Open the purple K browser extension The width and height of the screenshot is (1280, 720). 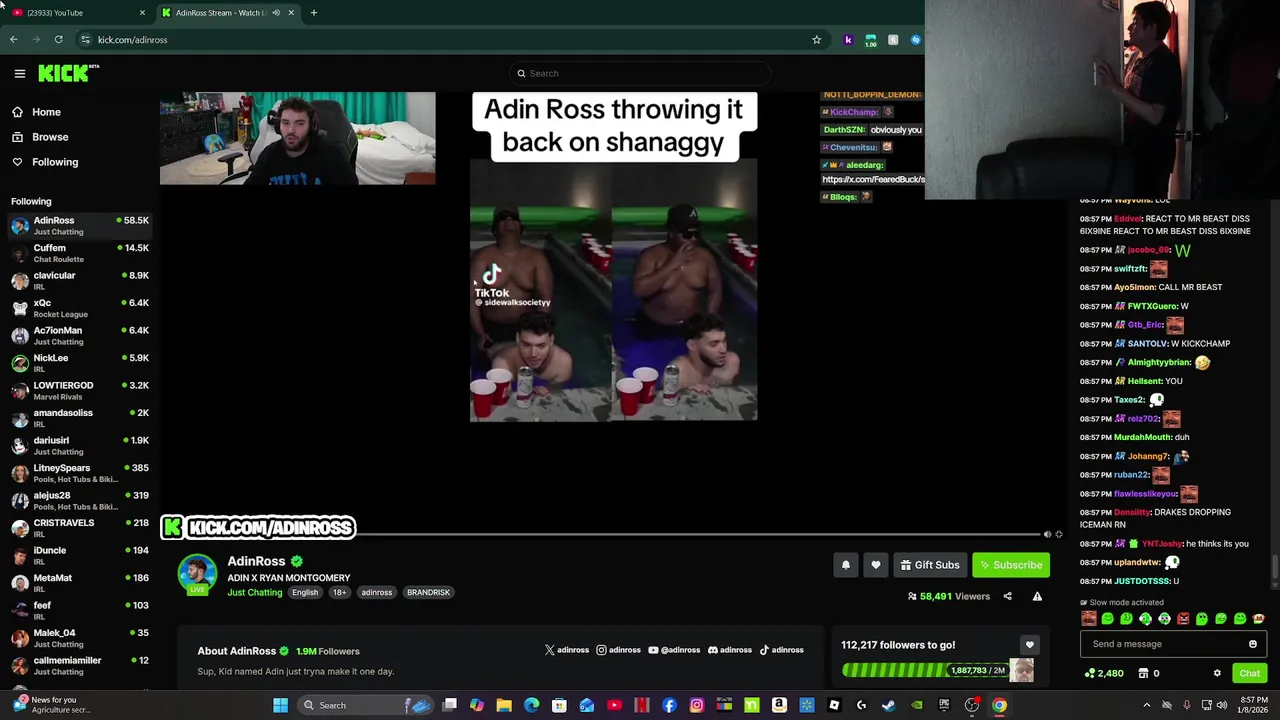(x=849, y=40)
